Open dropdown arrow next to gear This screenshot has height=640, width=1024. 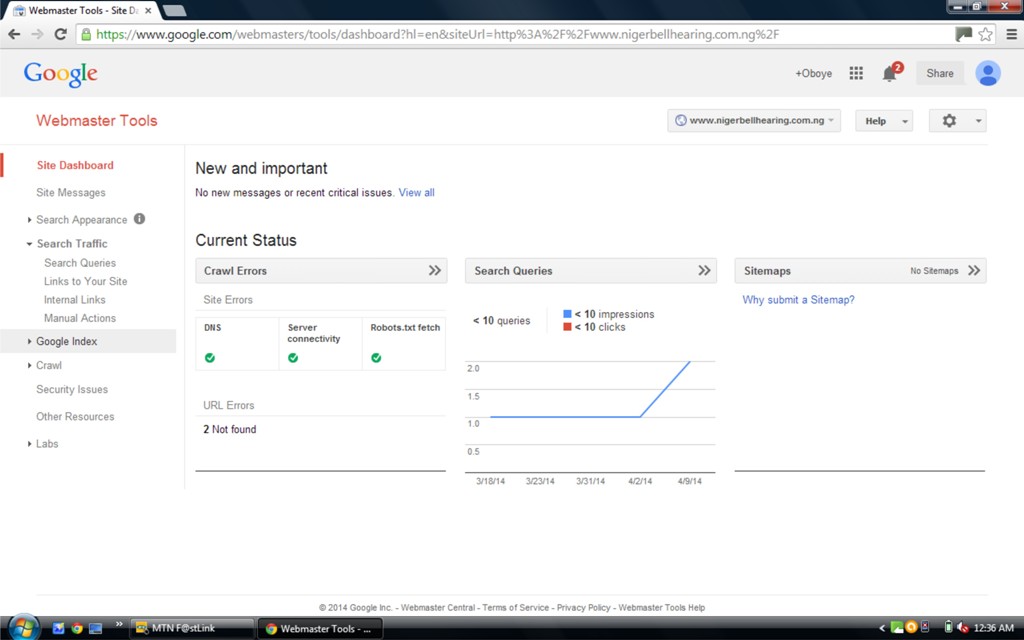tap(978, 121)
